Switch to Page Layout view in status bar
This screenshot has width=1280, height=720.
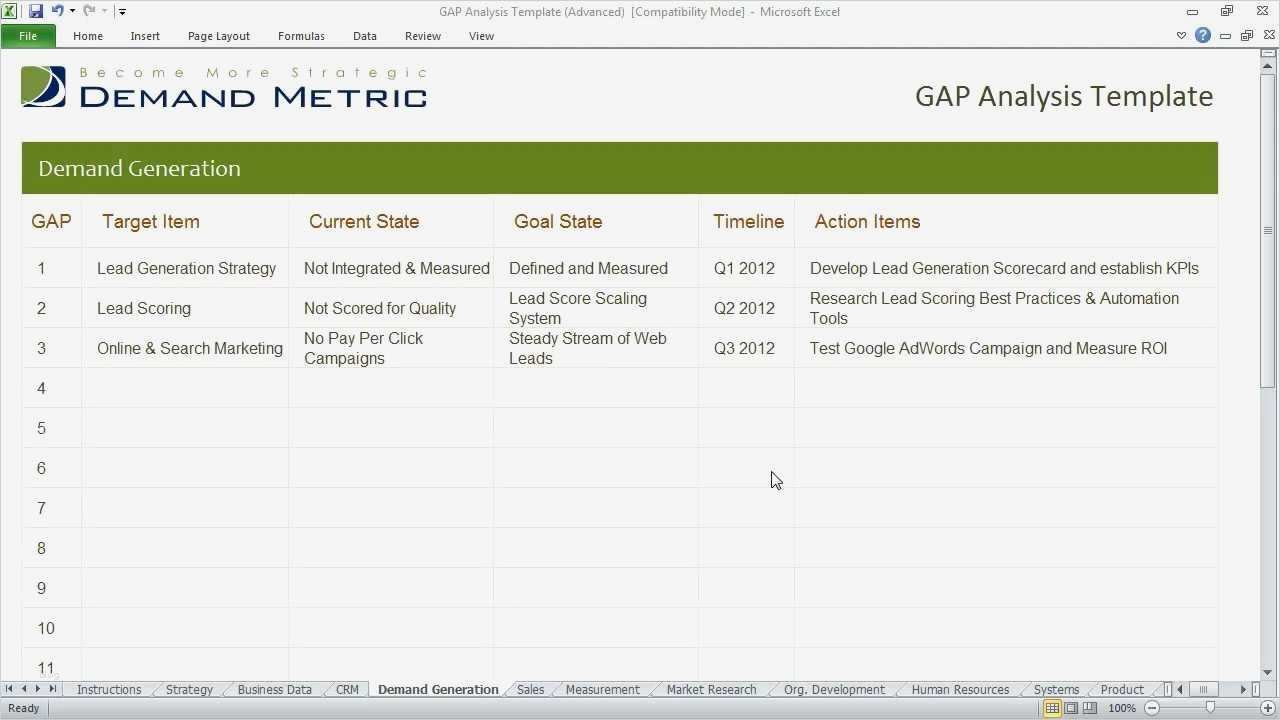point(1071,708)
